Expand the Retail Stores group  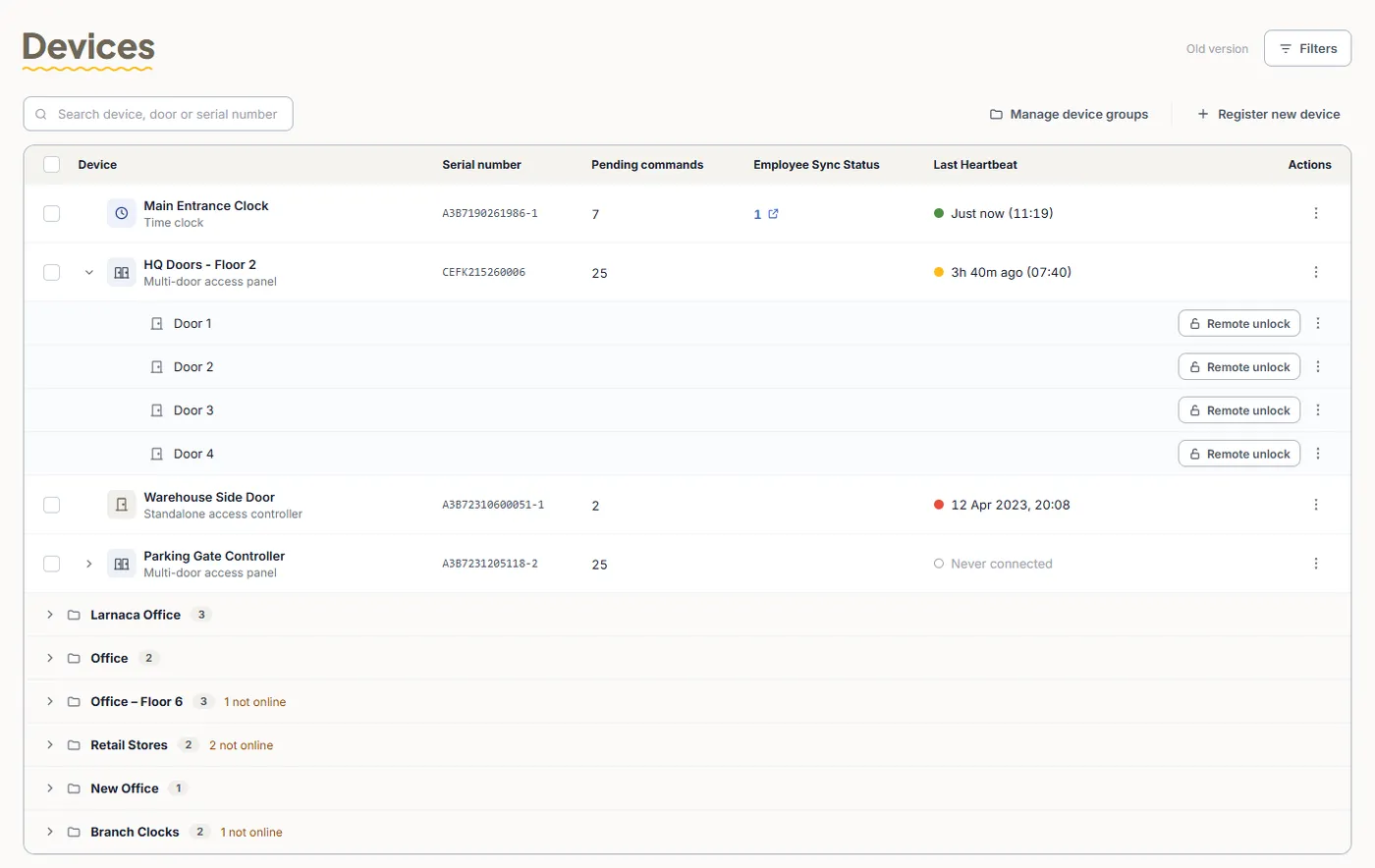pos(50,745)
